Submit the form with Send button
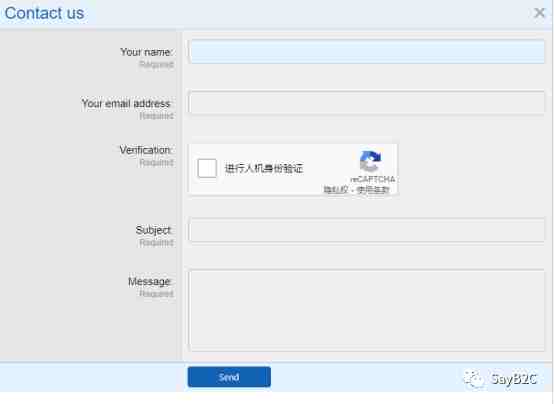Screen dimensions: 554x404 pyautogui.click(x=229, y=377)
